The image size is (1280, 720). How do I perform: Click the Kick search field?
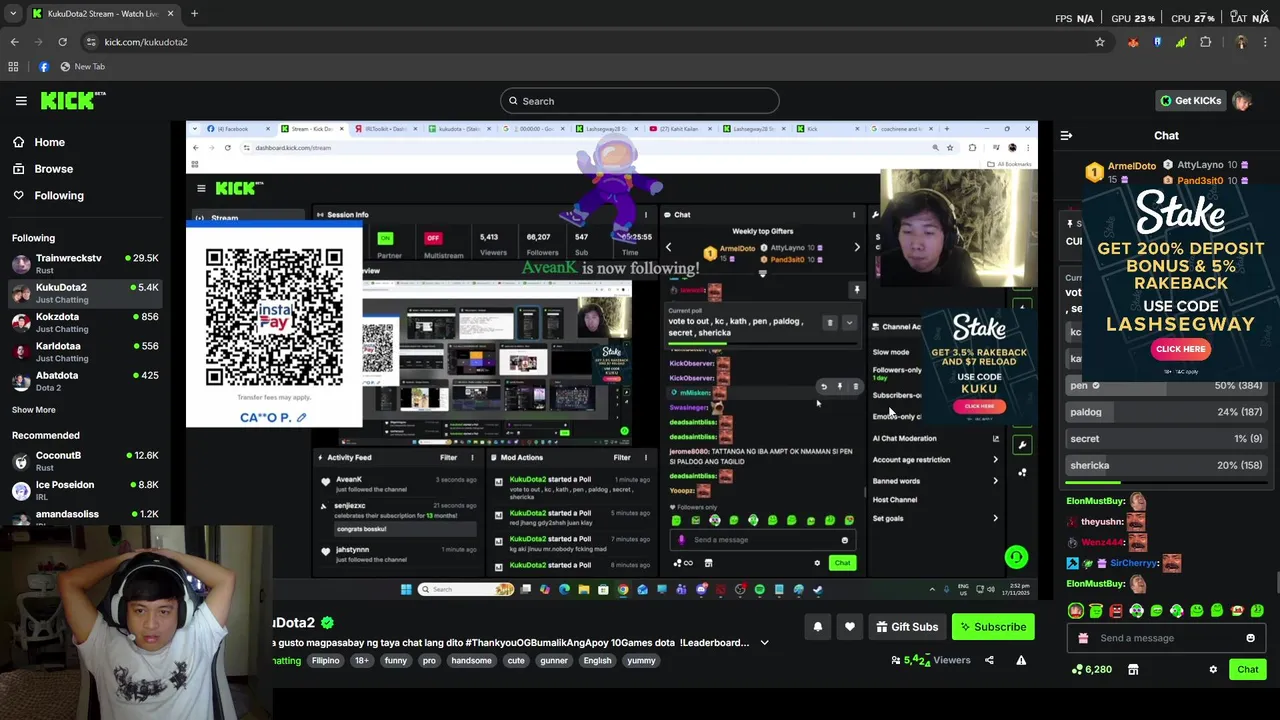640,101
